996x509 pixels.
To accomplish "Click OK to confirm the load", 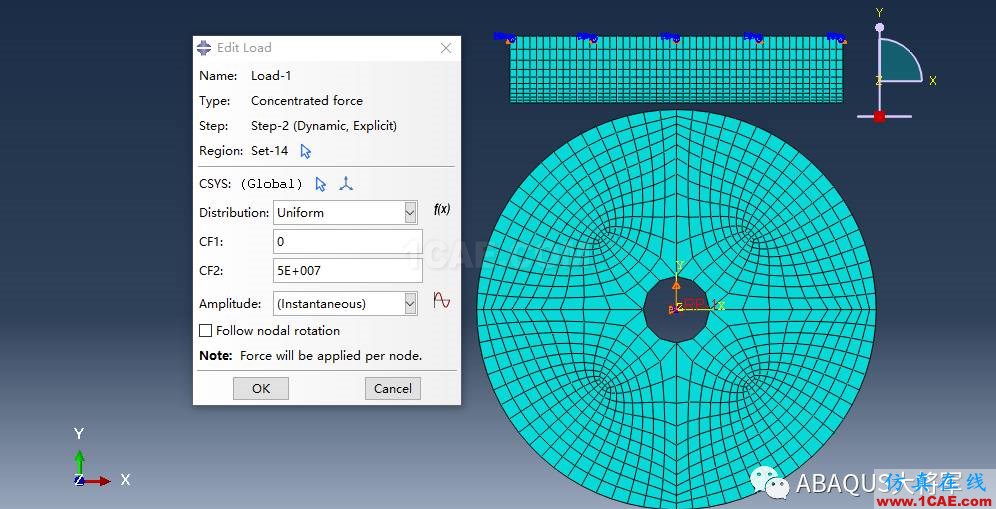I will pyautogui.click(x=261, y=388).
